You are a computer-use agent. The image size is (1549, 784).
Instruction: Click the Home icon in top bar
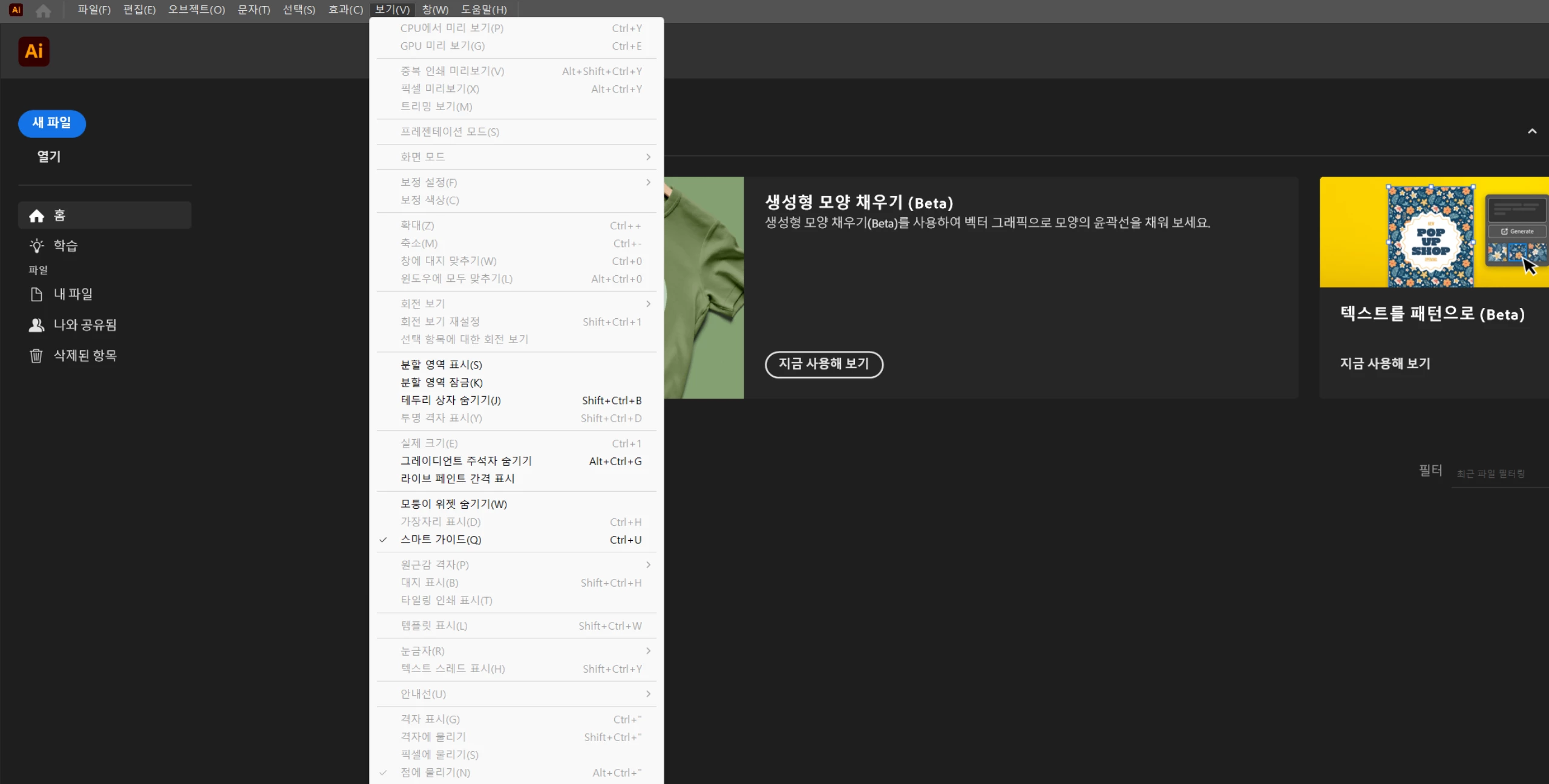point(43,10)
